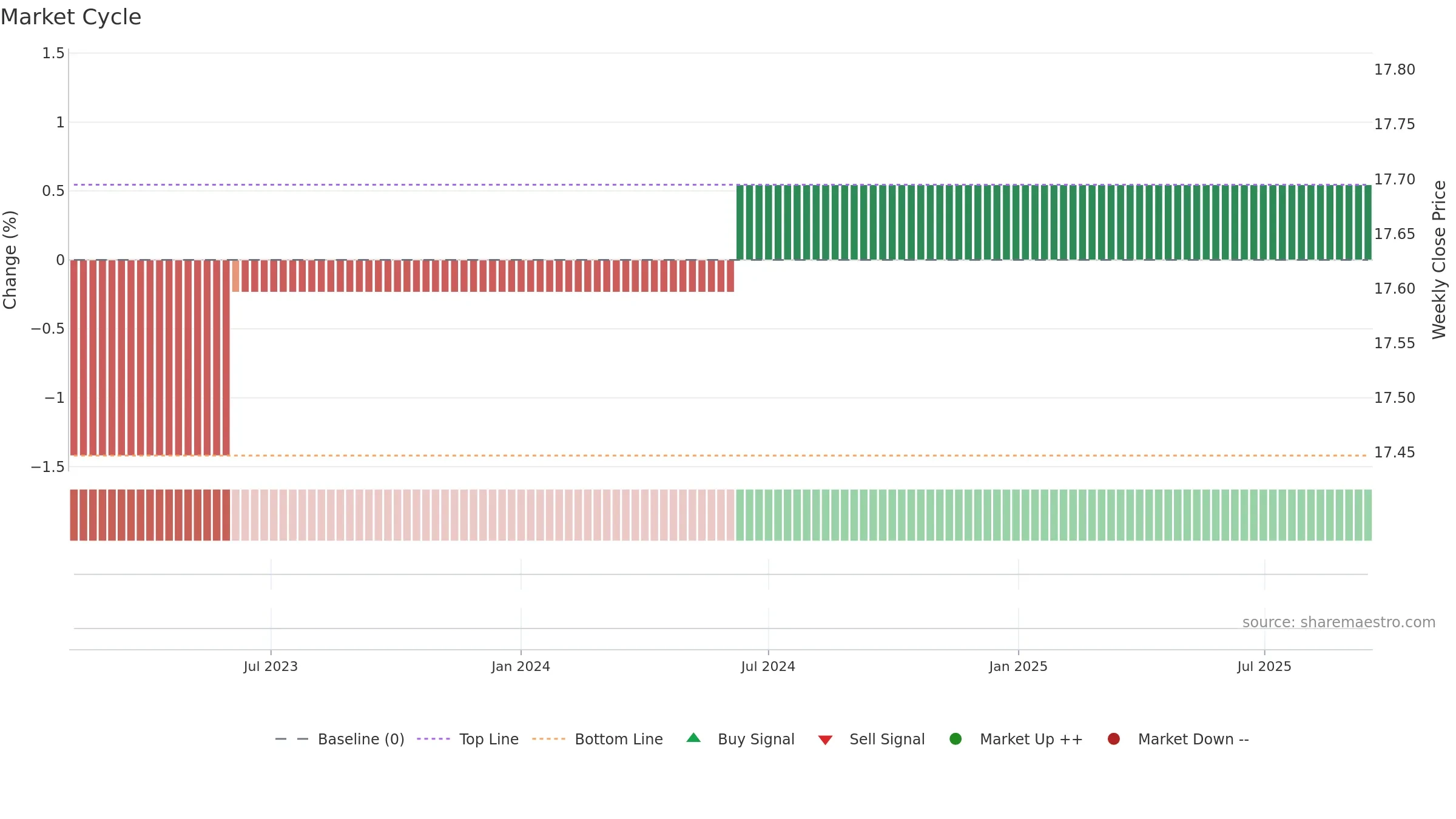1456x819 pixels.
Task: Click the Jul 2024 x-axis label
Action: [x=768, y=667]
